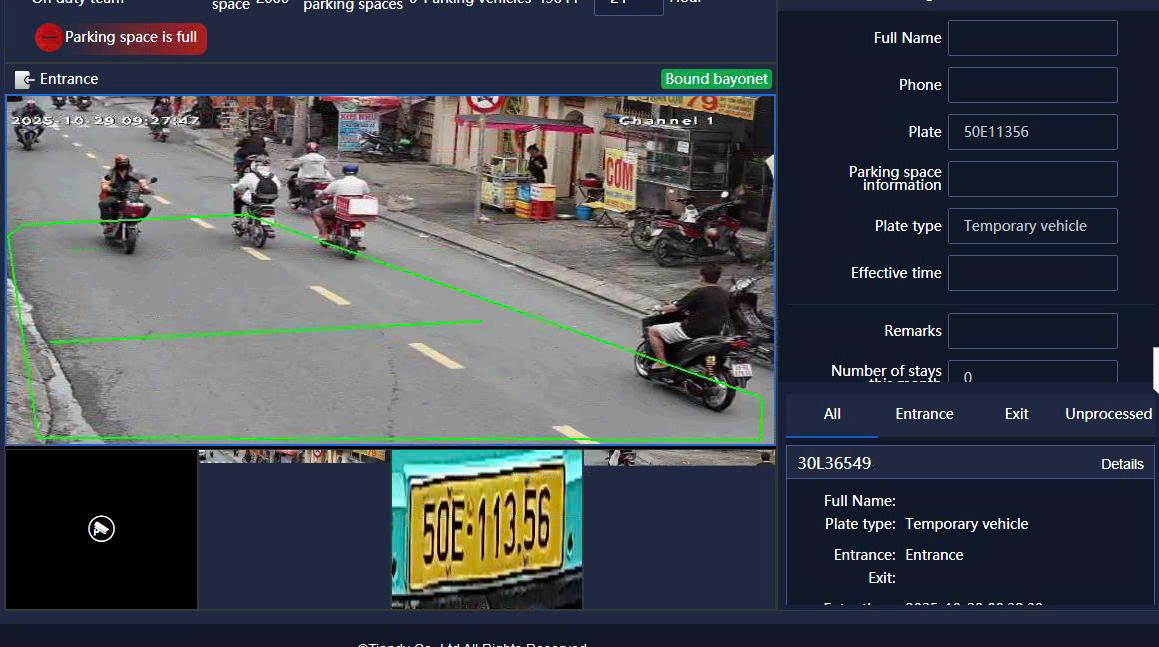The image size is (1159, 647).
Task: Click the Number of stays field showing 0
Action: (x=1032, y=377)
